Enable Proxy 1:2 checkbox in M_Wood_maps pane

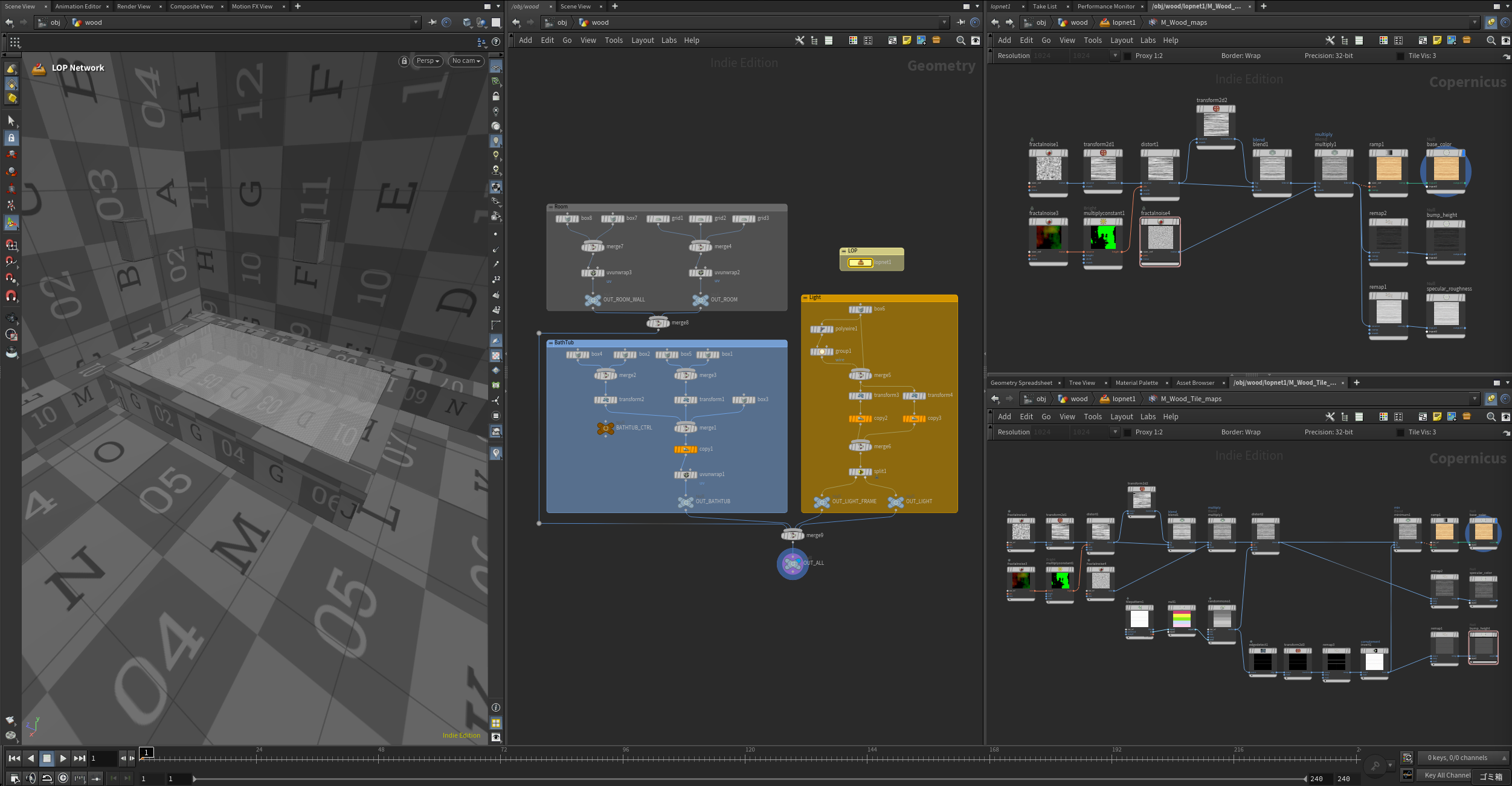pos(1127,56)
